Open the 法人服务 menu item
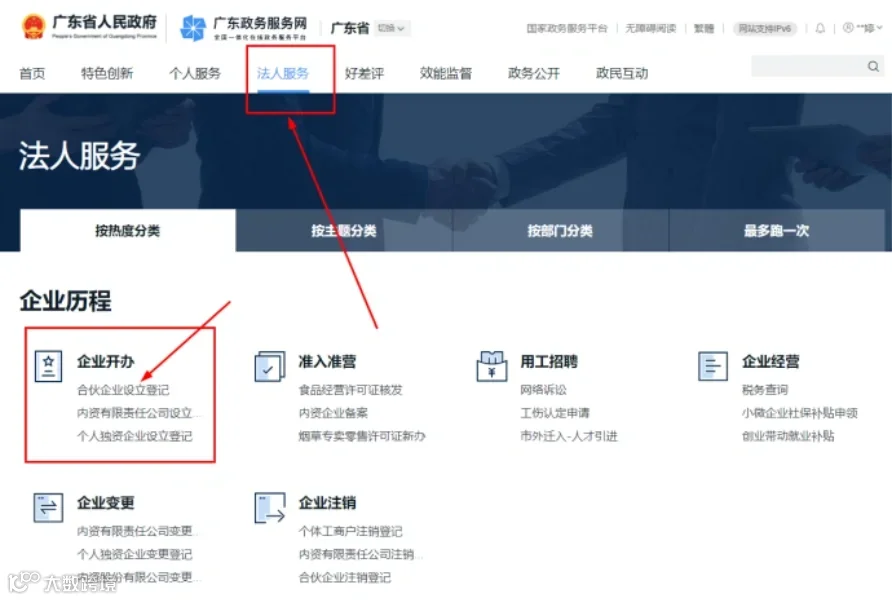 283,73
